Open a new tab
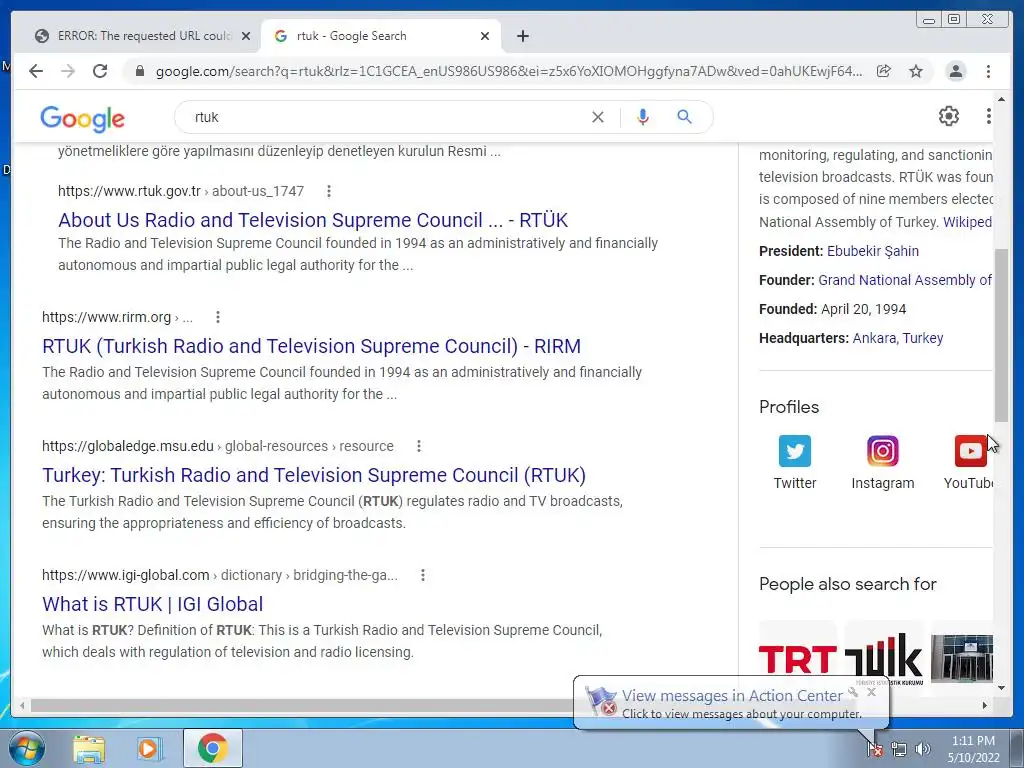The image size is (1024, 768). click(x=522, y=36)
